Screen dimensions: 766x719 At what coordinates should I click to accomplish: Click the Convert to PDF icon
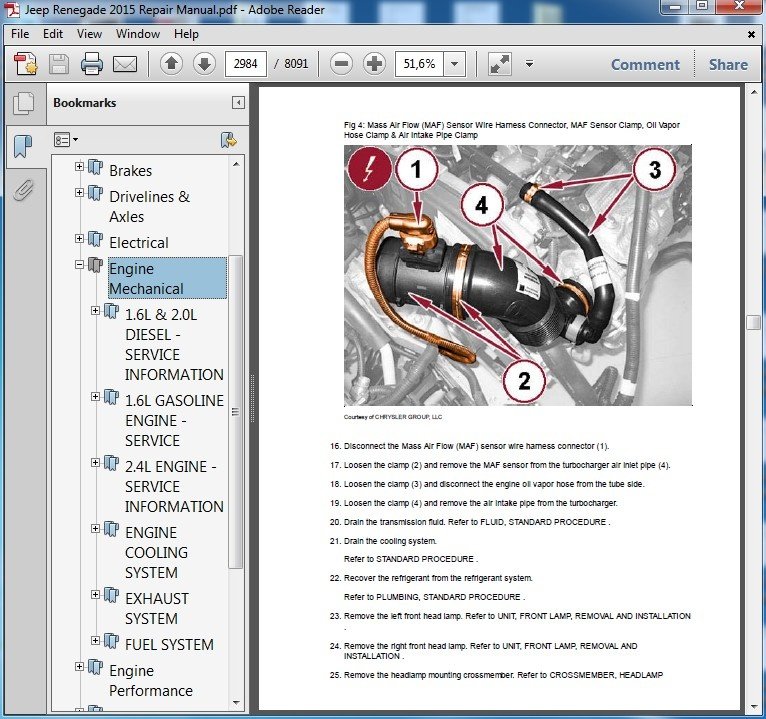coord(25,65)
